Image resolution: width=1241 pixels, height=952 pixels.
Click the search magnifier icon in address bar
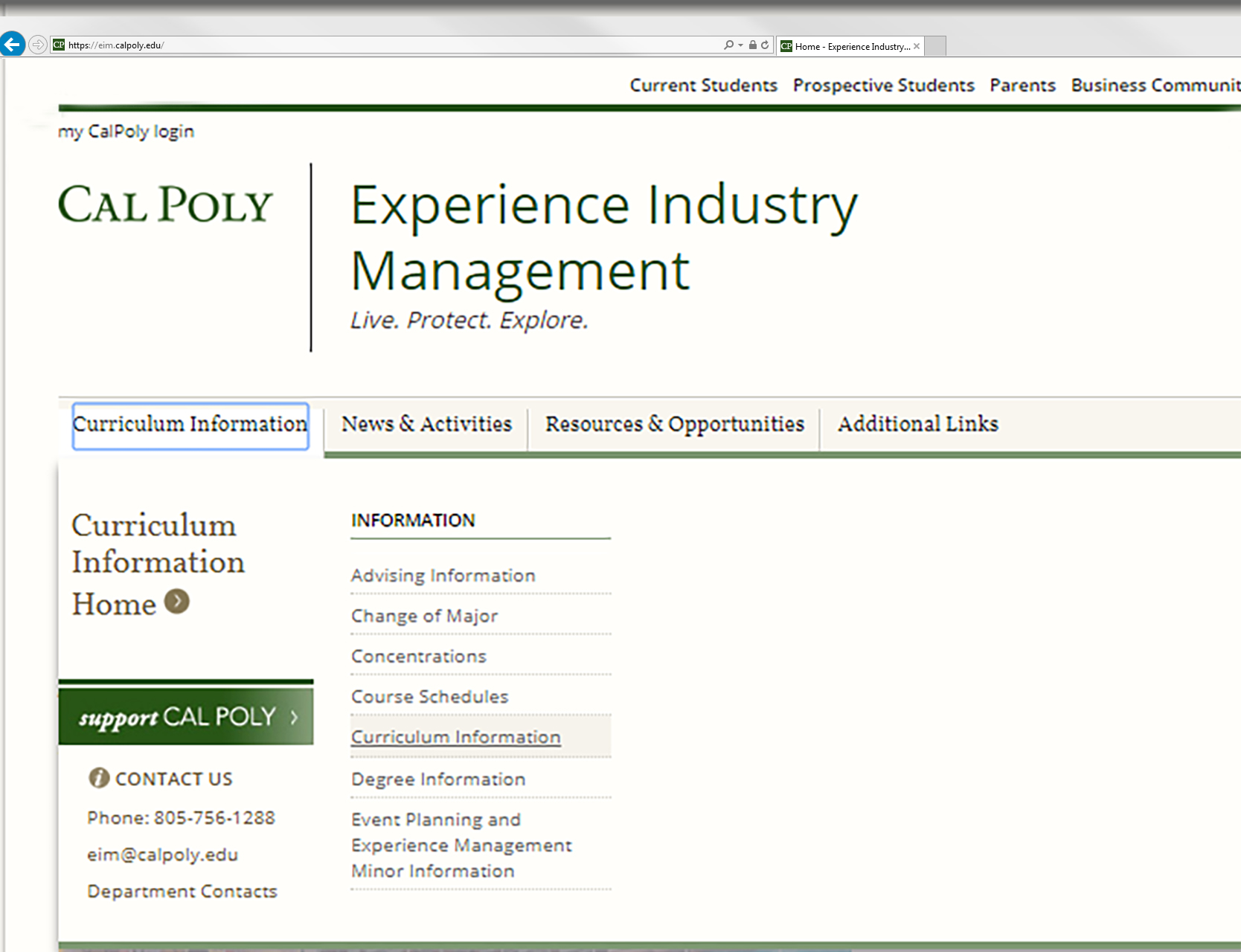click(x=728, y=45)
